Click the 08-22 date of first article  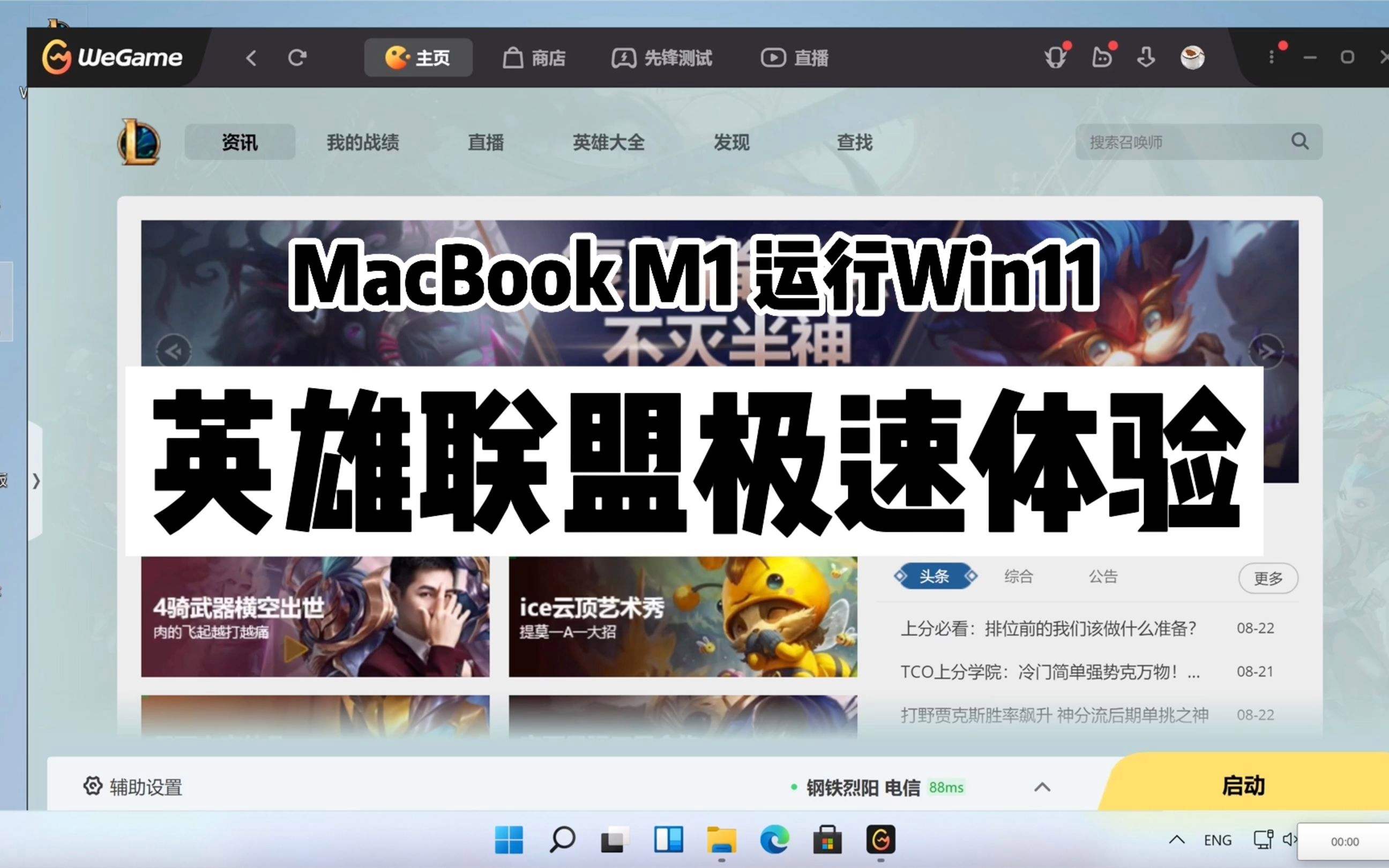tap(1255, 628)
